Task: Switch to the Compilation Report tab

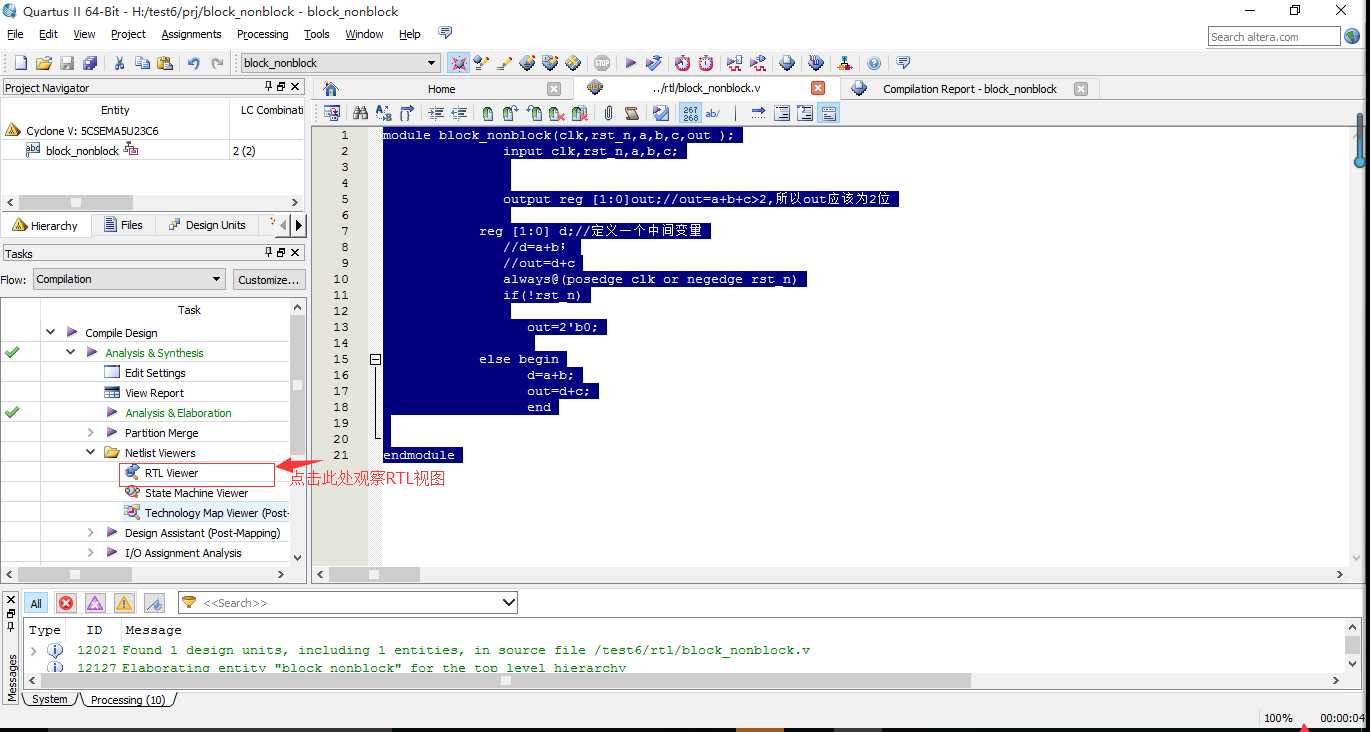Action: point(969,88)
